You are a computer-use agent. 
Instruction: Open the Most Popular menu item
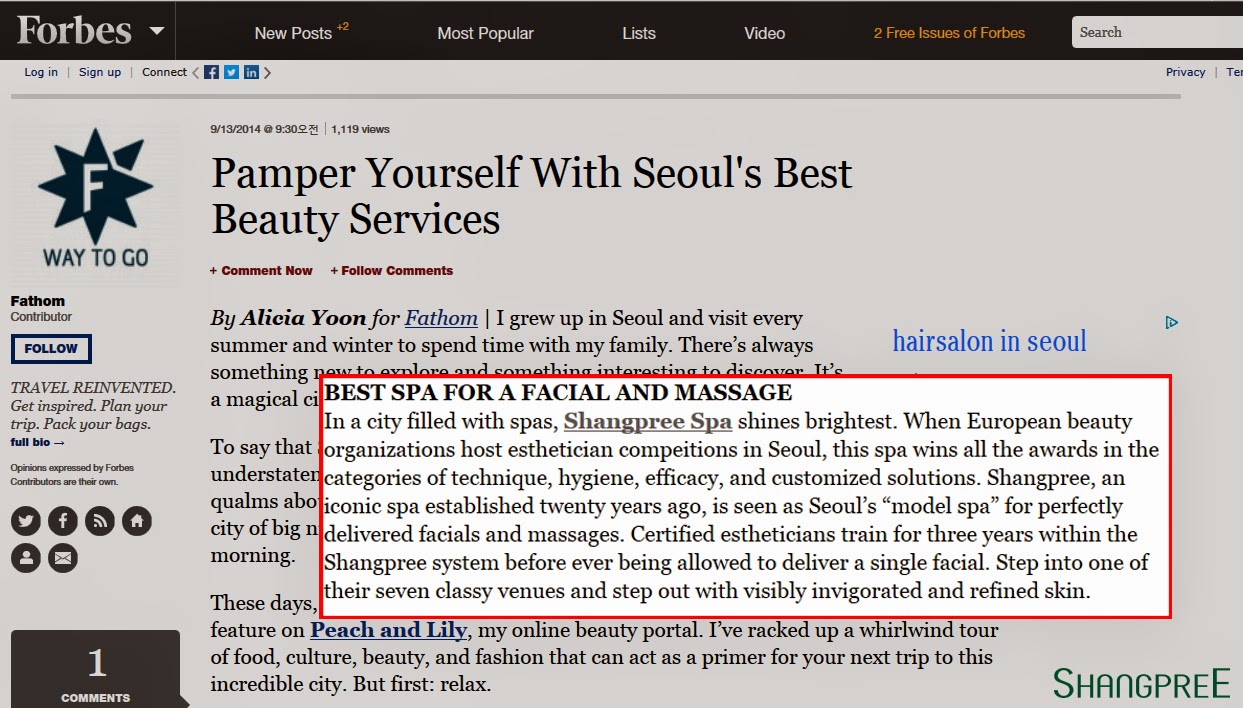pyautogui.click(x=485, y=33)
